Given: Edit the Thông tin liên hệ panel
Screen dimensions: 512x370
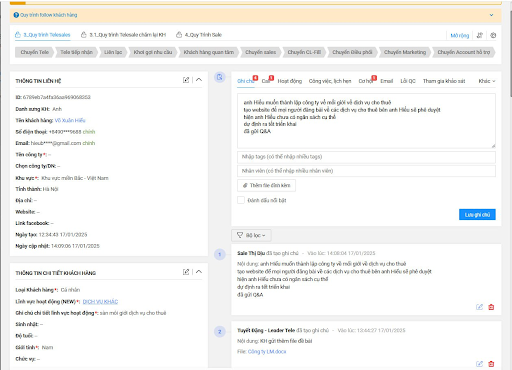Looking at the screenshot, I should click(186, 80).
